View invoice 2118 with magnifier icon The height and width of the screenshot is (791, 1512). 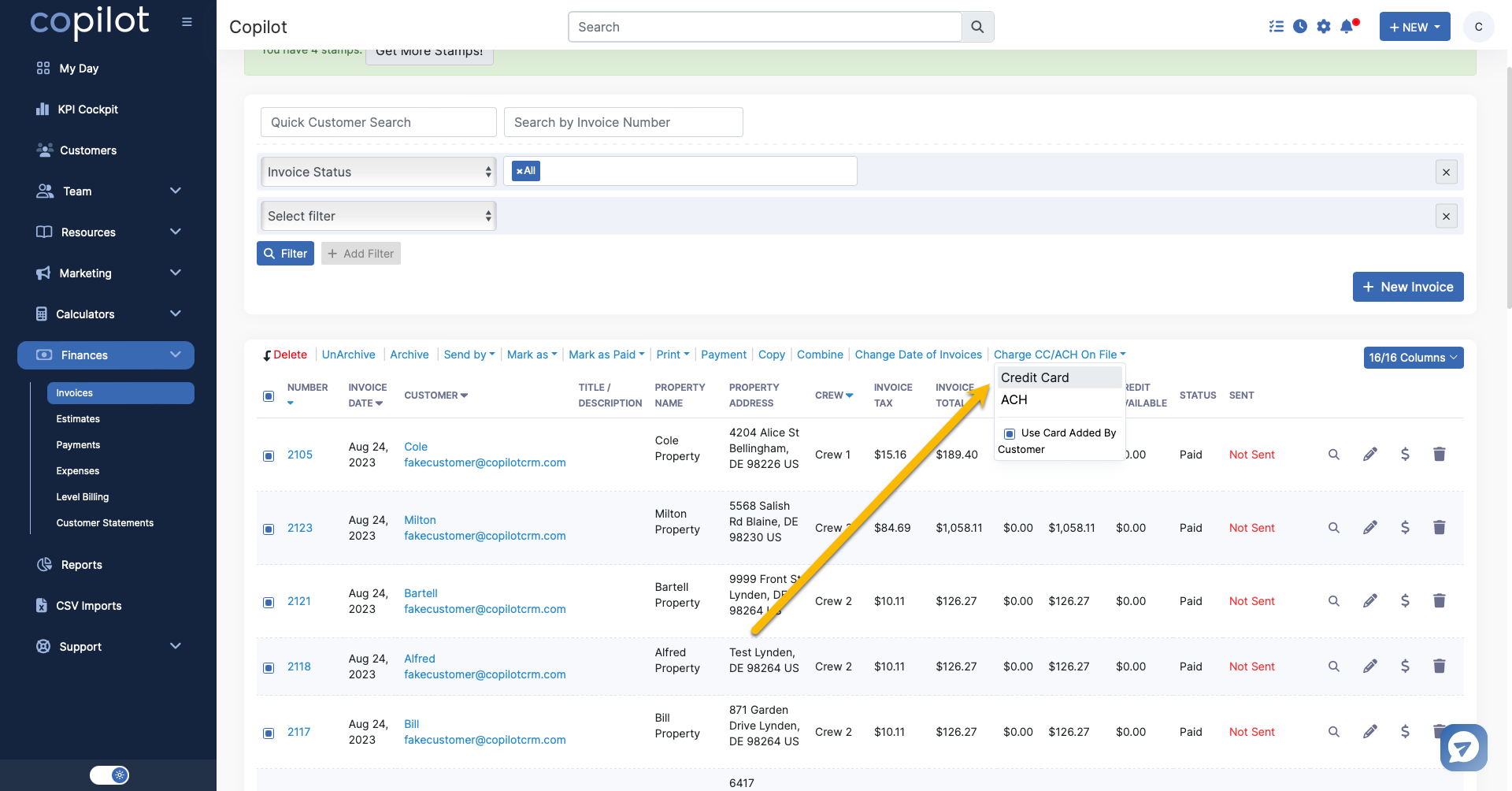click(x=1334, y=667)
